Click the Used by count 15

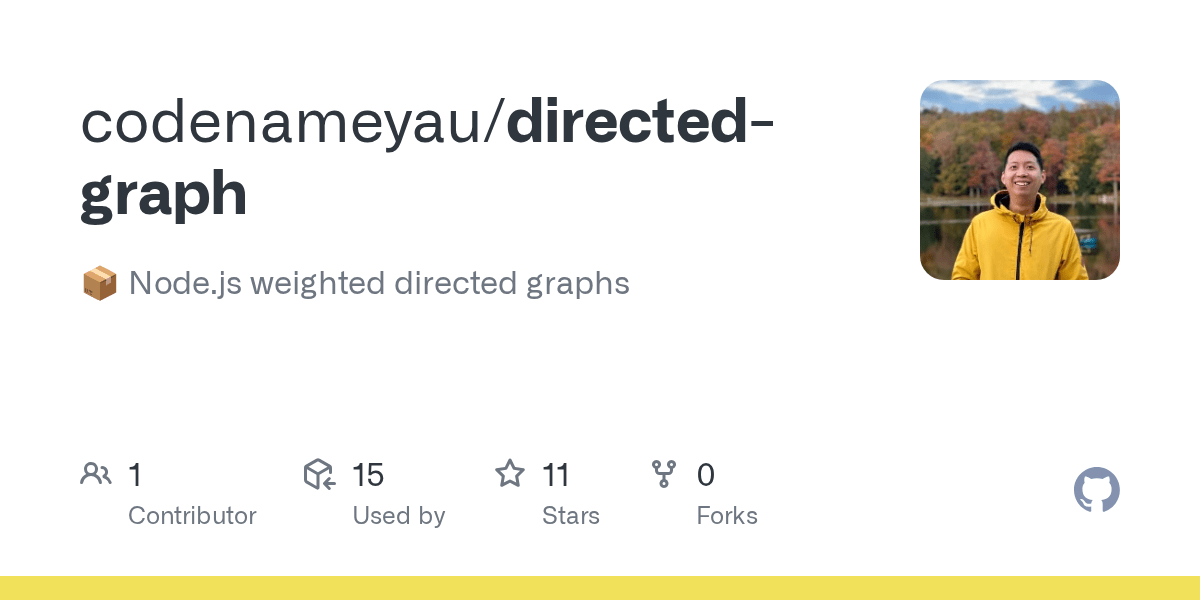(368, 475)
